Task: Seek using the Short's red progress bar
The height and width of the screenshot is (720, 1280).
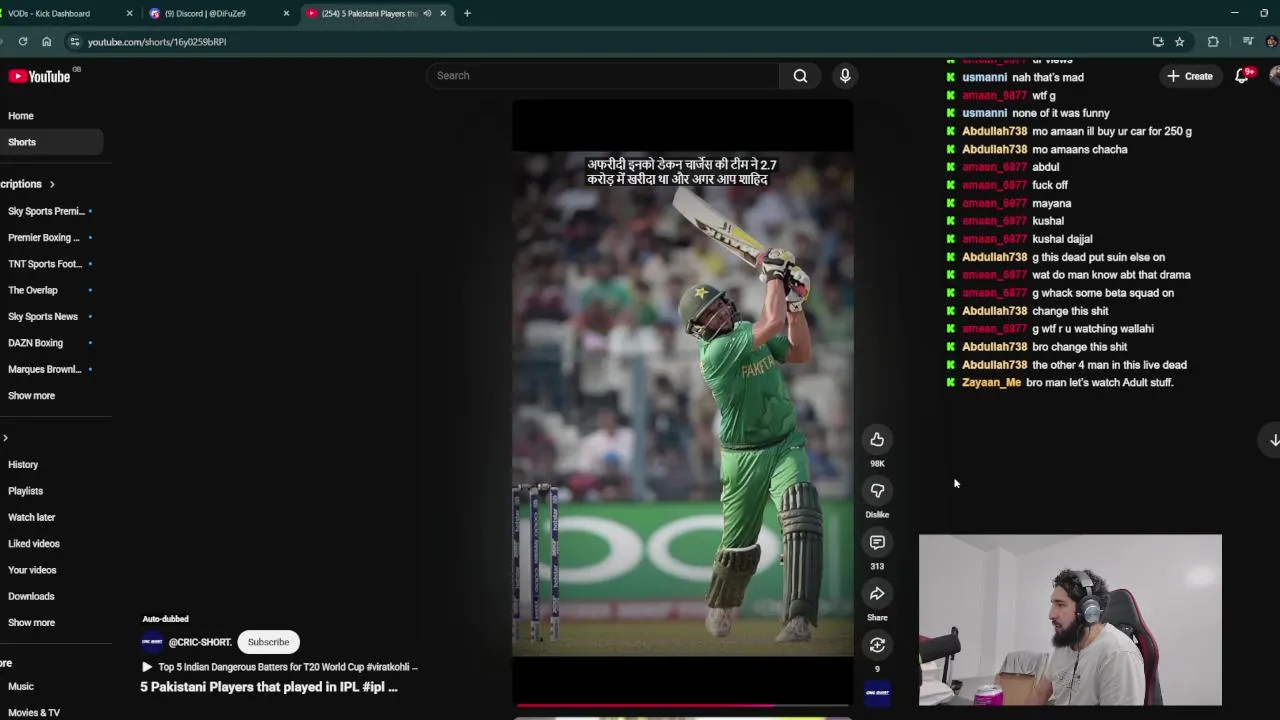Action: pos(683,706)
